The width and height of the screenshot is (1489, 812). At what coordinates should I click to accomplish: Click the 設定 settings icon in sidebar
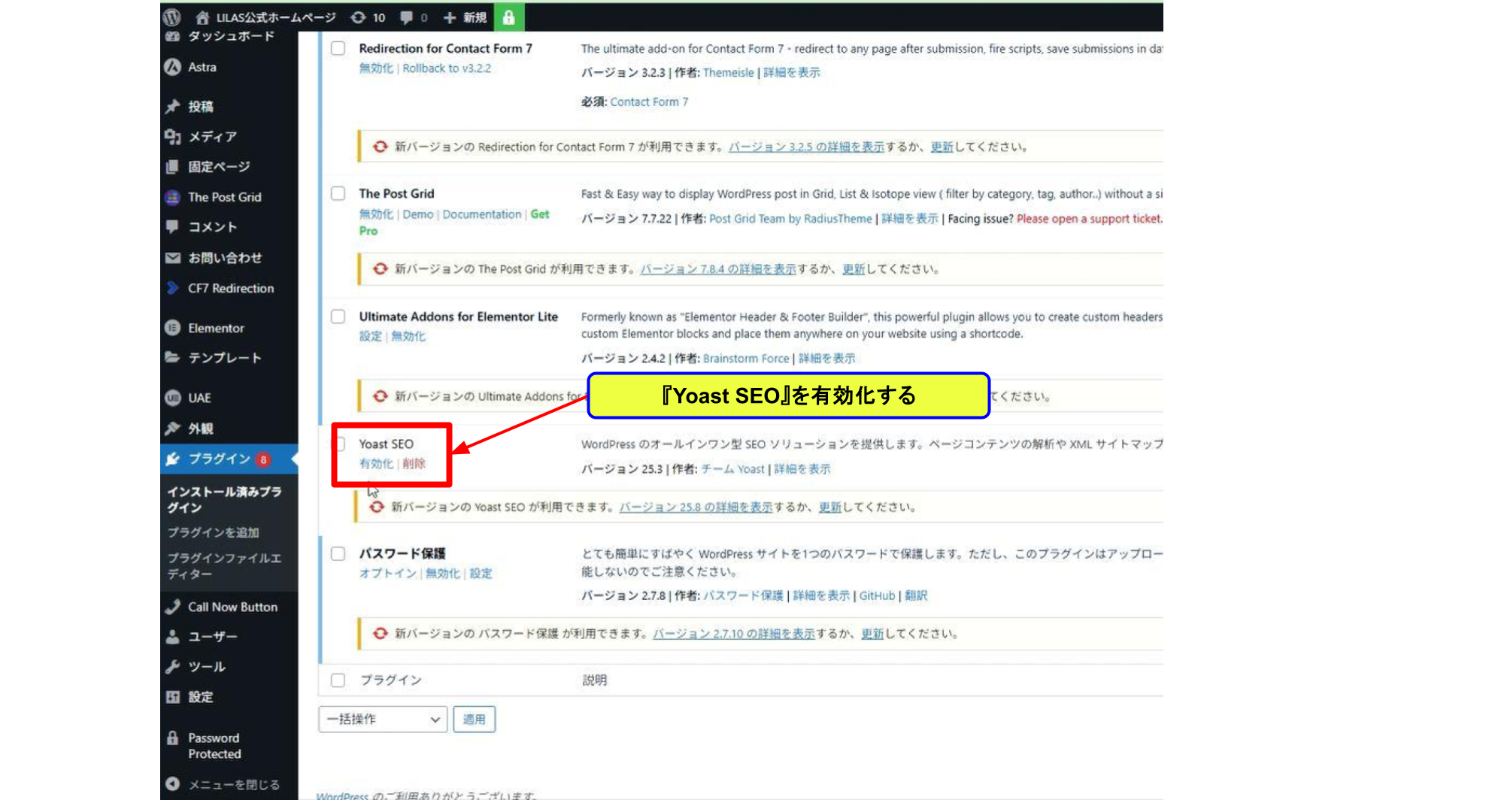click(173, 697)
